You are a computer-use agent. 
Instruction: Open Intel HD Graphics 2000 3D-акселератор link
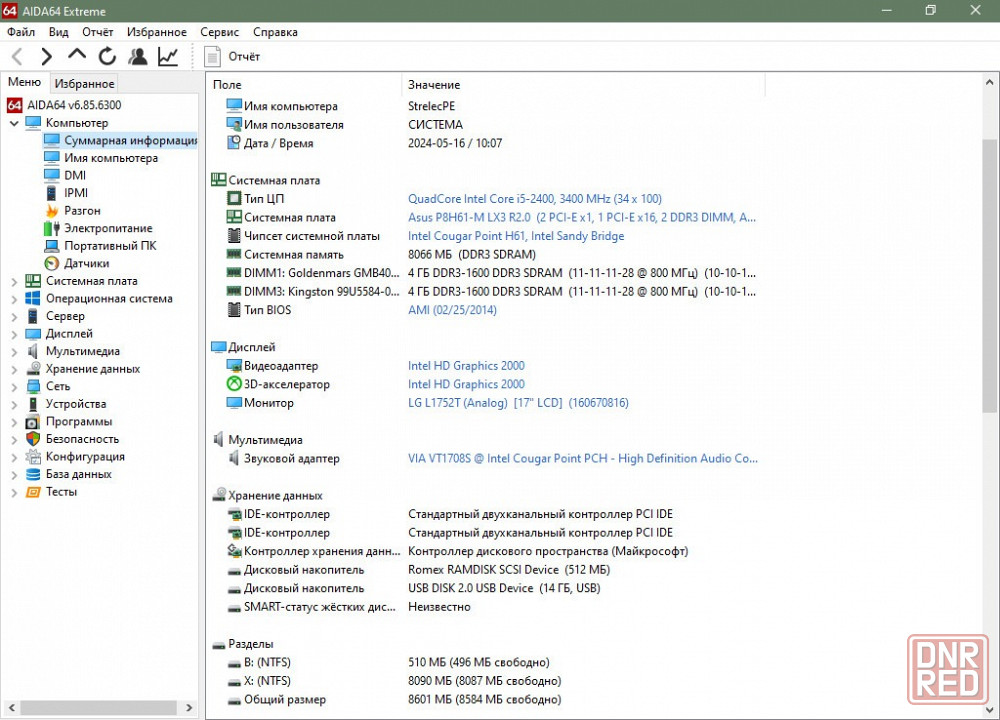(466, 384)
